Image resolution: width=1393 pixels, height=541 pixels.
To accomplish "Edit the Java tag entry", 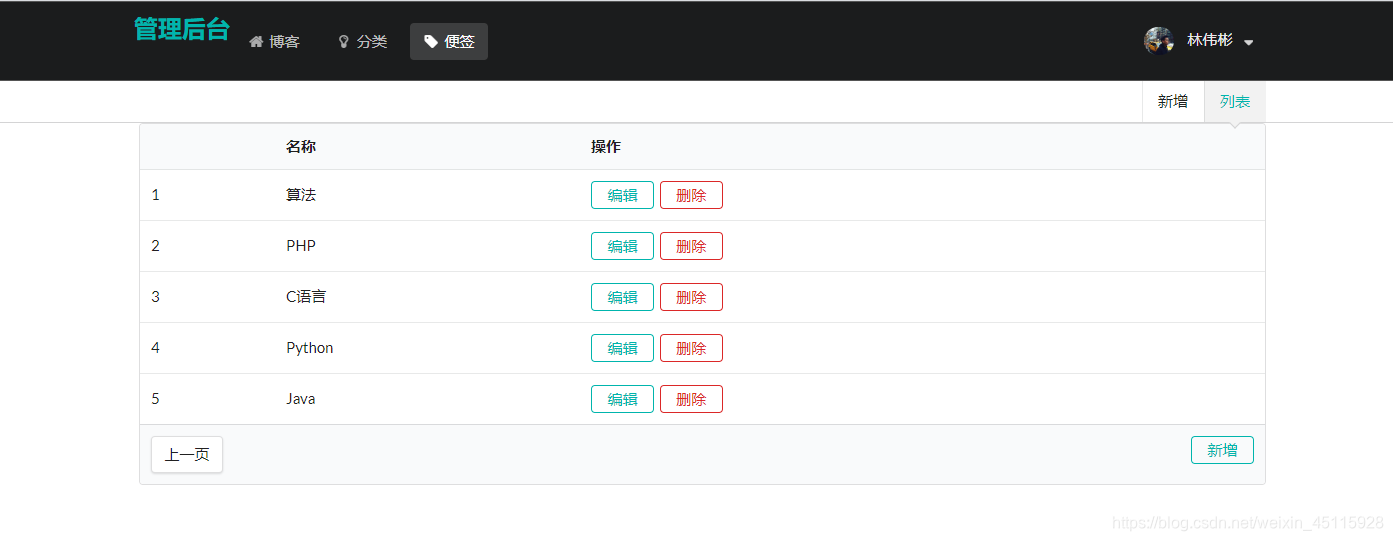I will [622, 399].
